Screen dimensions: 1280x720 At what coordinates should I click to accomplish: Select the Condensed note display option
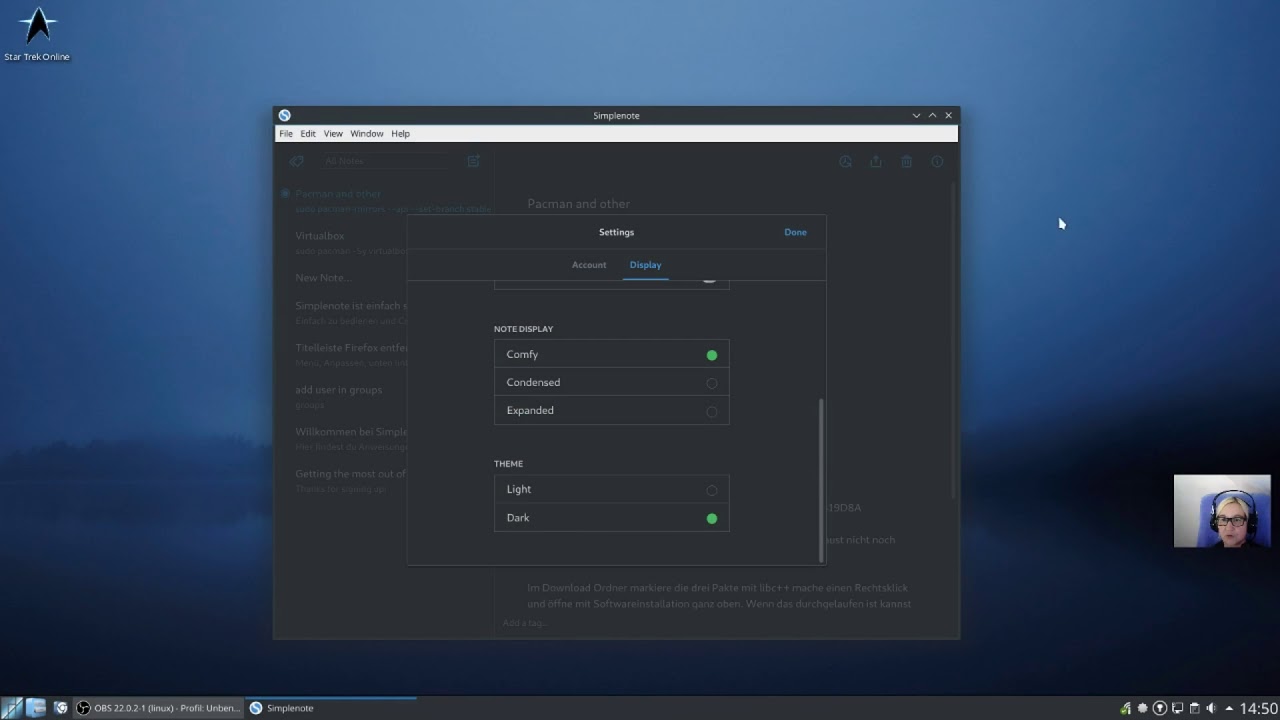[x=611, y=382]
